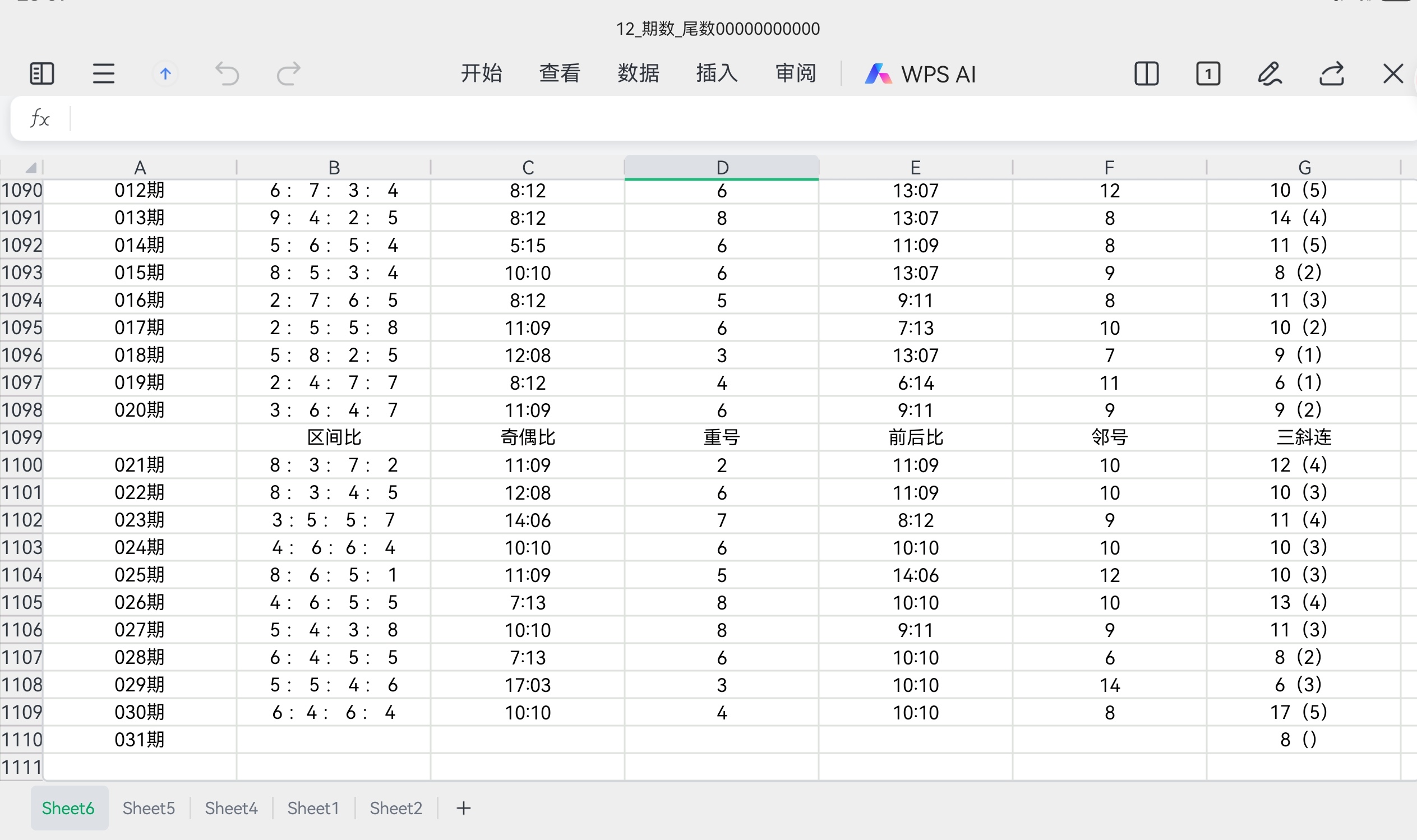This screenshot has width=1417, height=840.
Task: Activate the pen edit icon
Action: coord(1270,73)
